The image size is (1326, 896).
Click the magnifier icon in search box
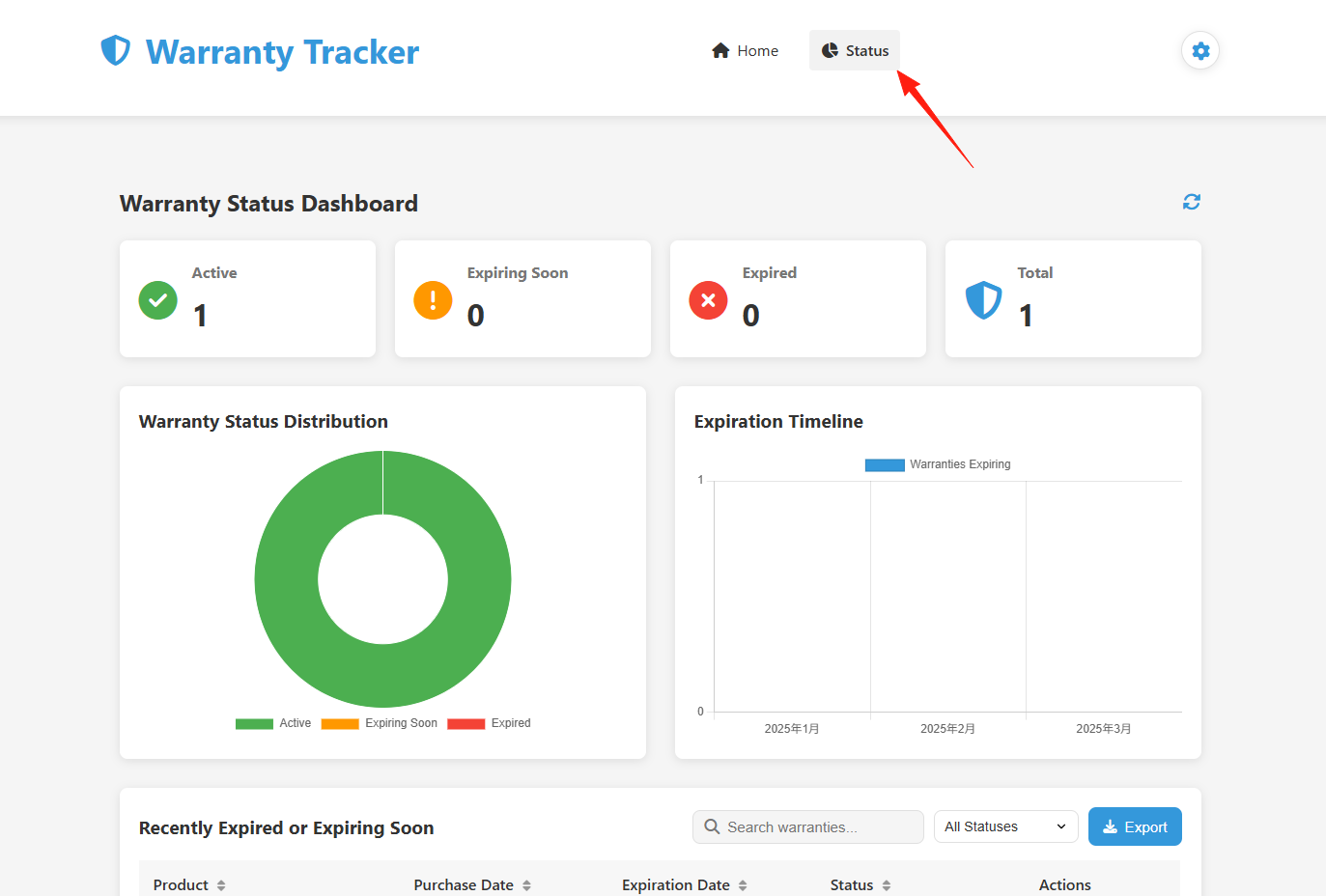click(712, 826)
